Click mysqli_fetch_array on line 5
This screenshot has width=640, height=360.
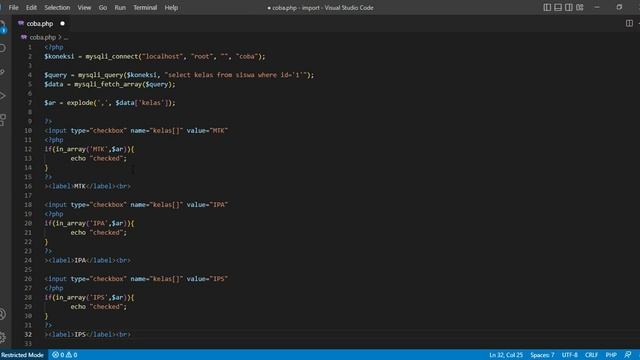(x=107, y=84)
